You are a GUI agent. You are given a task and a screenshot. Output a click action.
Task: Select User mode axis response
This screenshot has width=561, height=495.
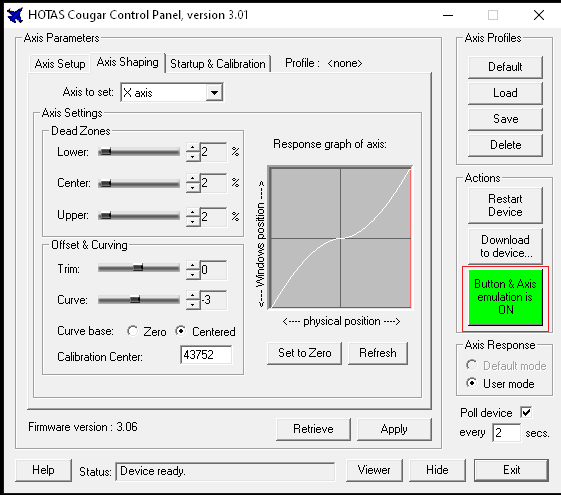(x=472, y=383)
